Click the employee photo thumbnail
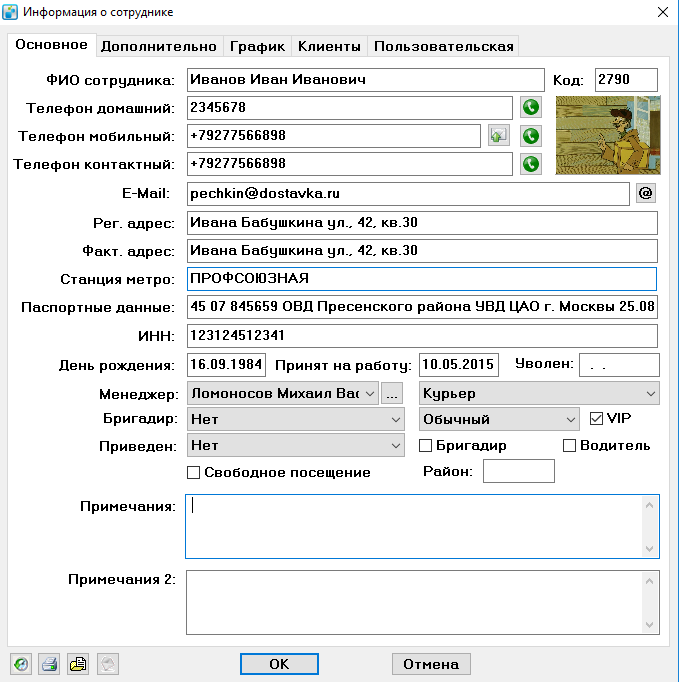This screenshot has height=682, width=679. coord(608,135)
